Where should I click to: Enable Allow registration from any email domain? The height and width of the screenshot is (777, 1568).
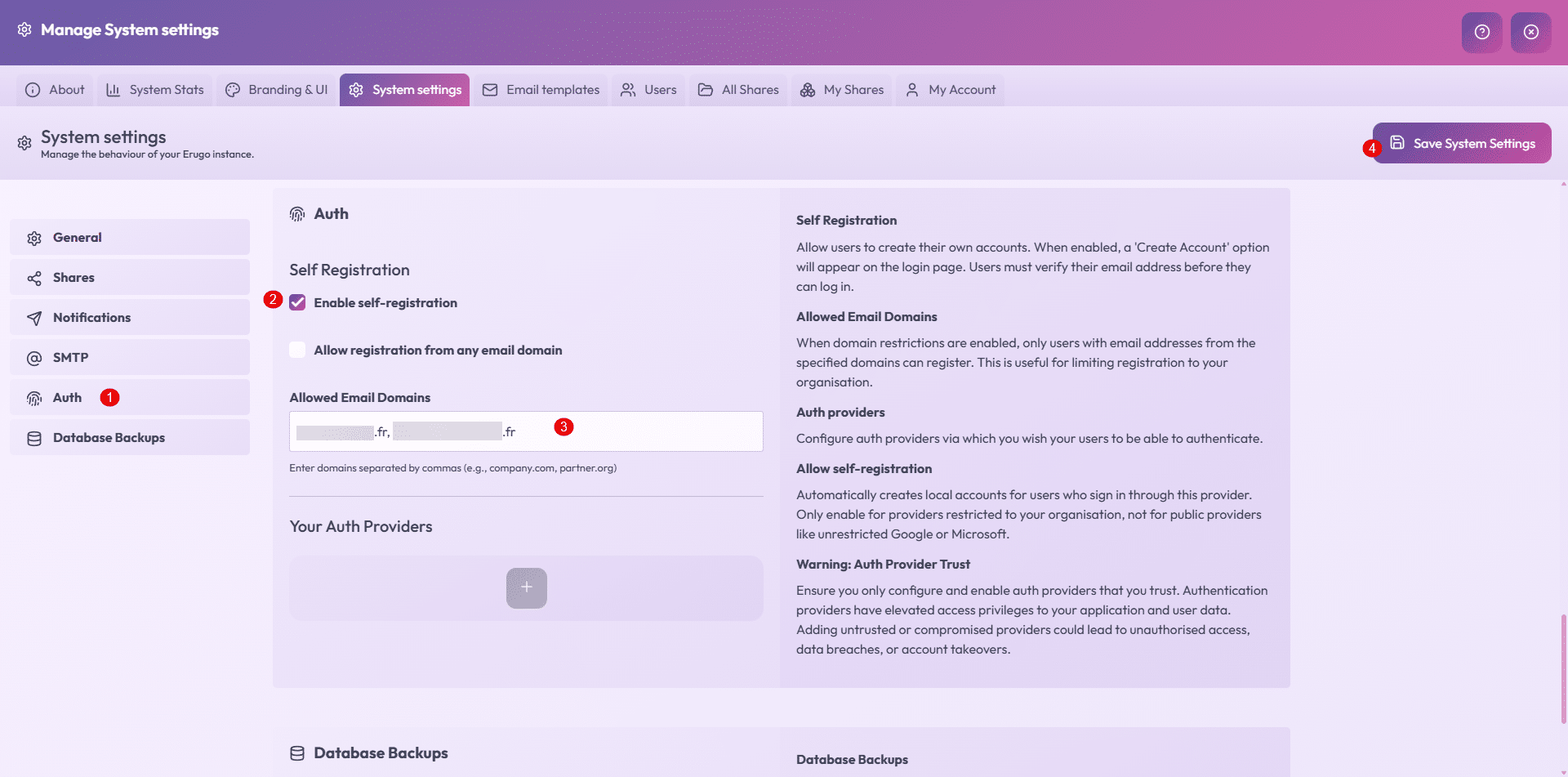(297, 351)
